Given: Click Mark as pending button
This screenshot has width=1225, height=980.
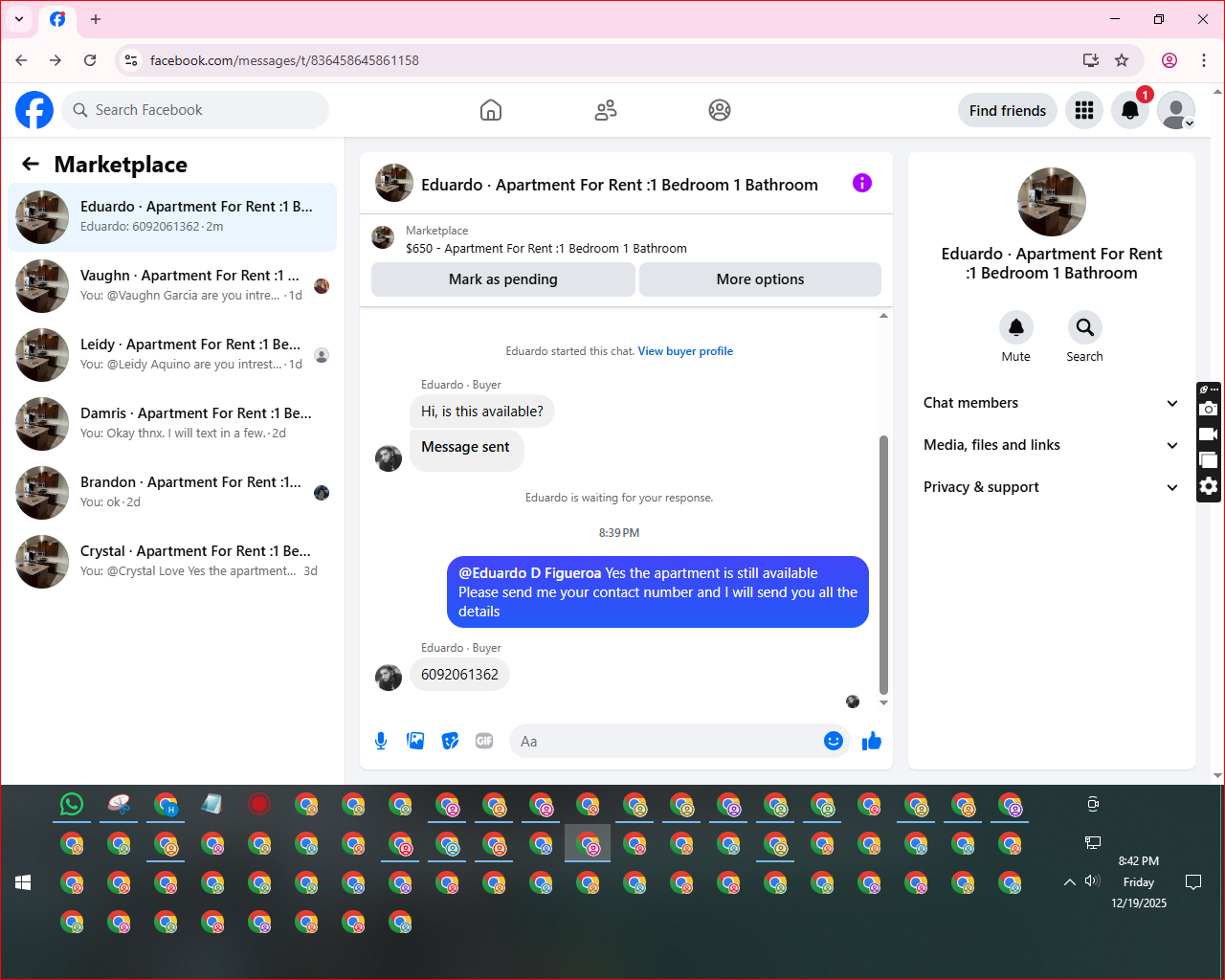Looking at the screenshot, I should 503,279.
